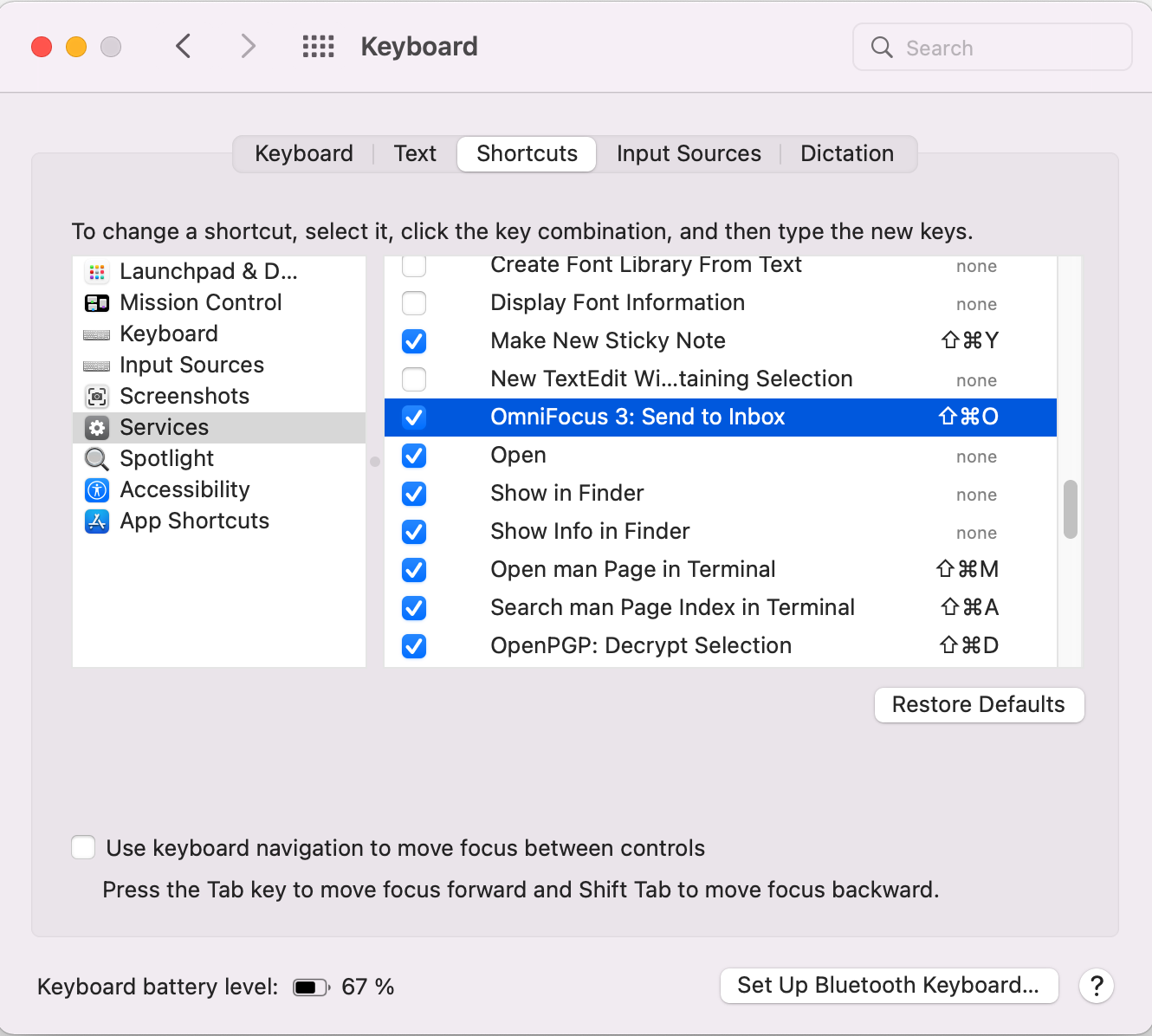Image resolution: width=1152 pixels, height=1036 pixels.
Task: Select the Screenshots category
Action: click(x=219, y=397)
